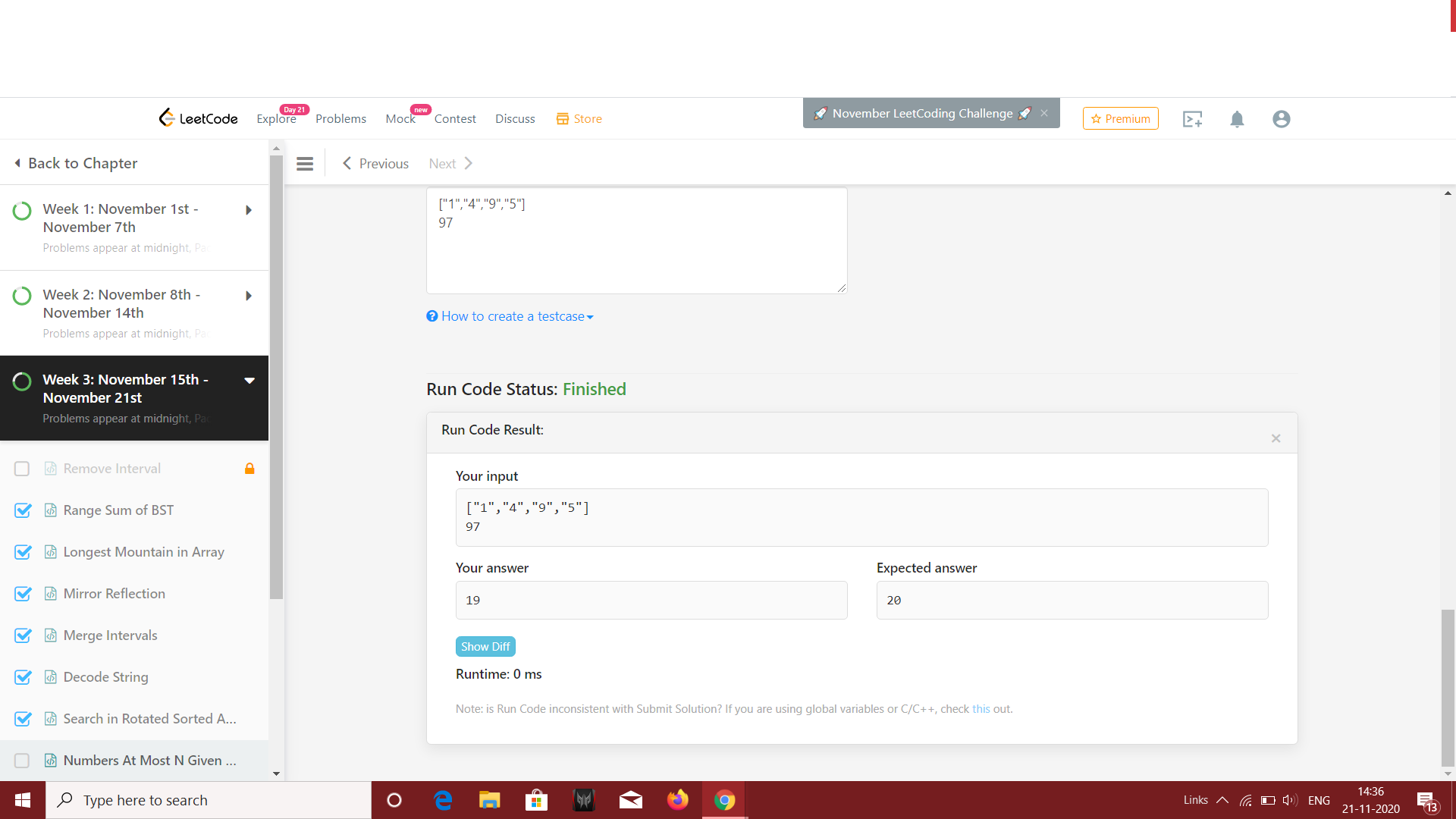Click the lock icon next to Remove Interval

(249, 469)
